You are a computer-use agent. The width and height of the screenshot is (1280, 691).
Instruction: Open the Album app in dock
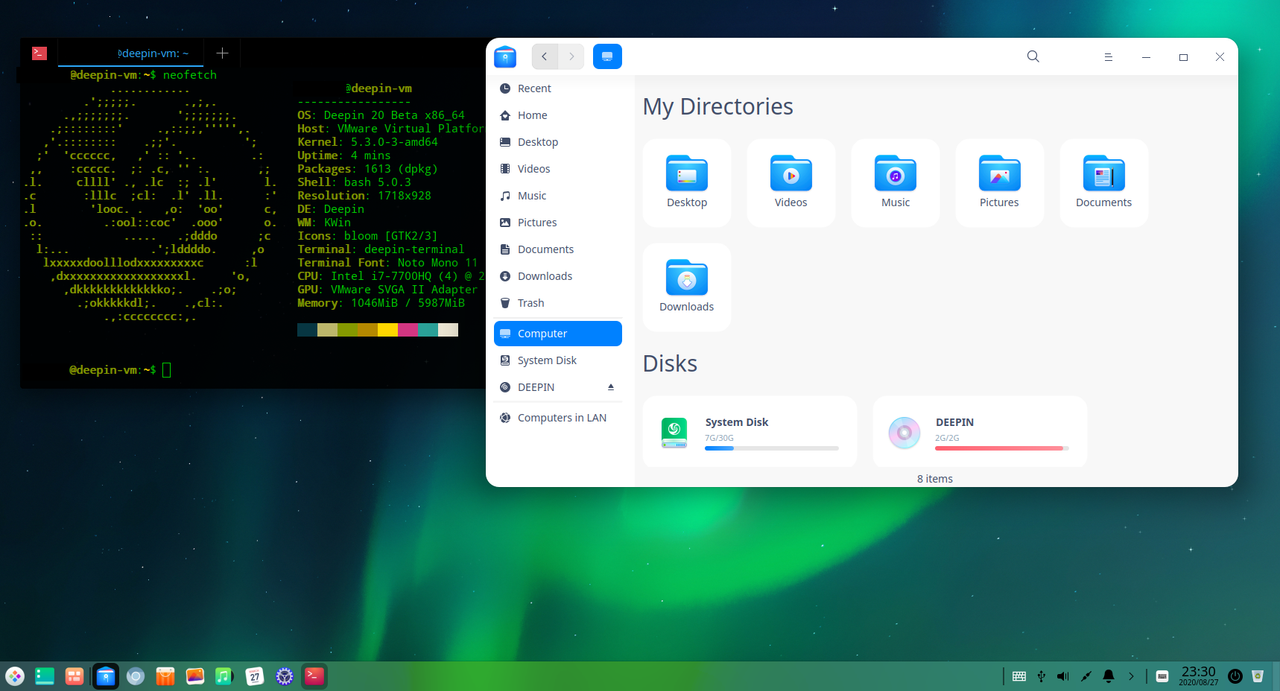pos(195,676)
